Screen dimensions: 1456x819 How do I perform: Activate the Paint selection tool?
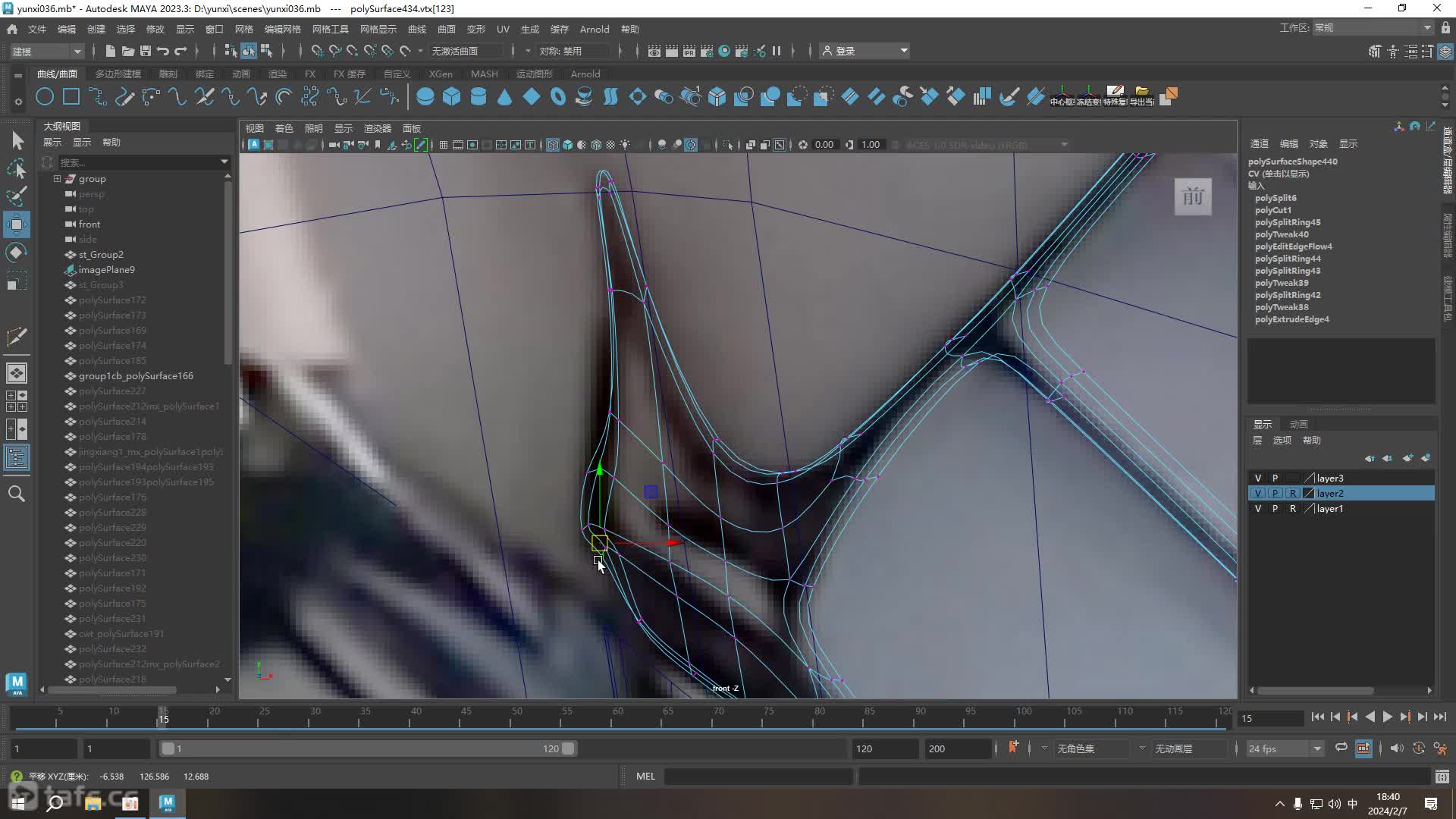[x=17, y=196]
